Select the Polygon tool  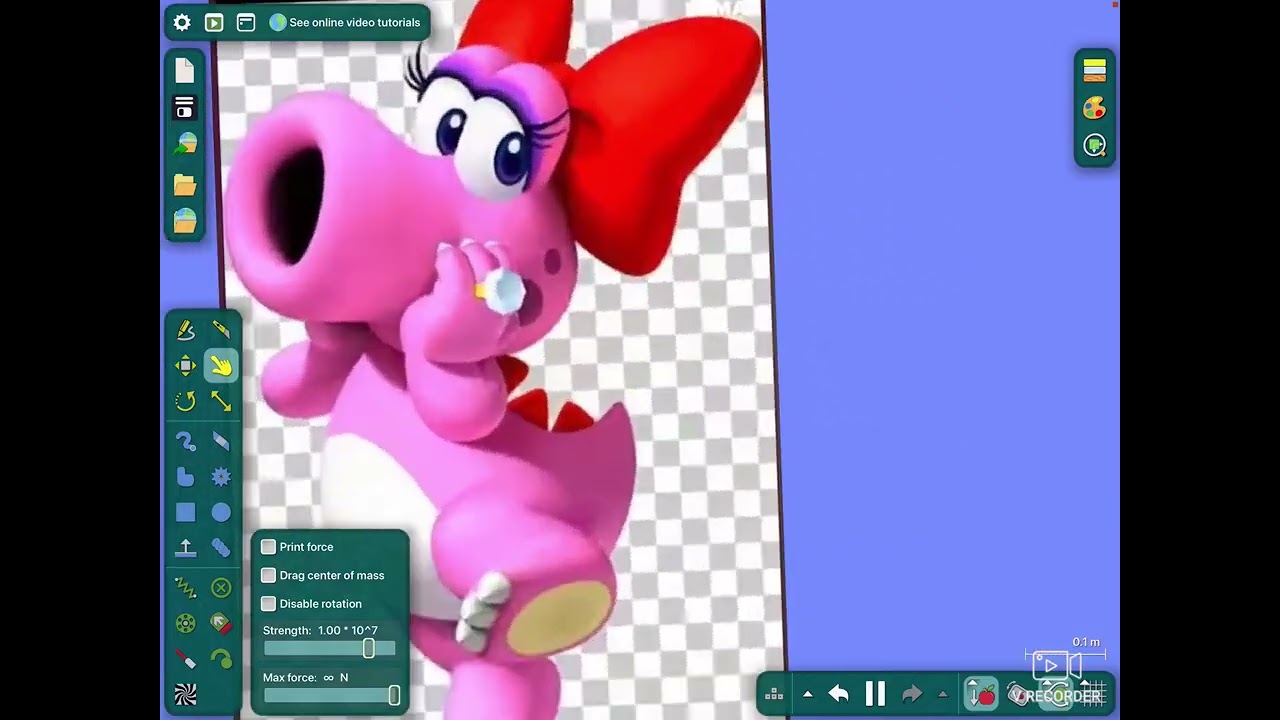pyautogui.click(x=185, y=477)
